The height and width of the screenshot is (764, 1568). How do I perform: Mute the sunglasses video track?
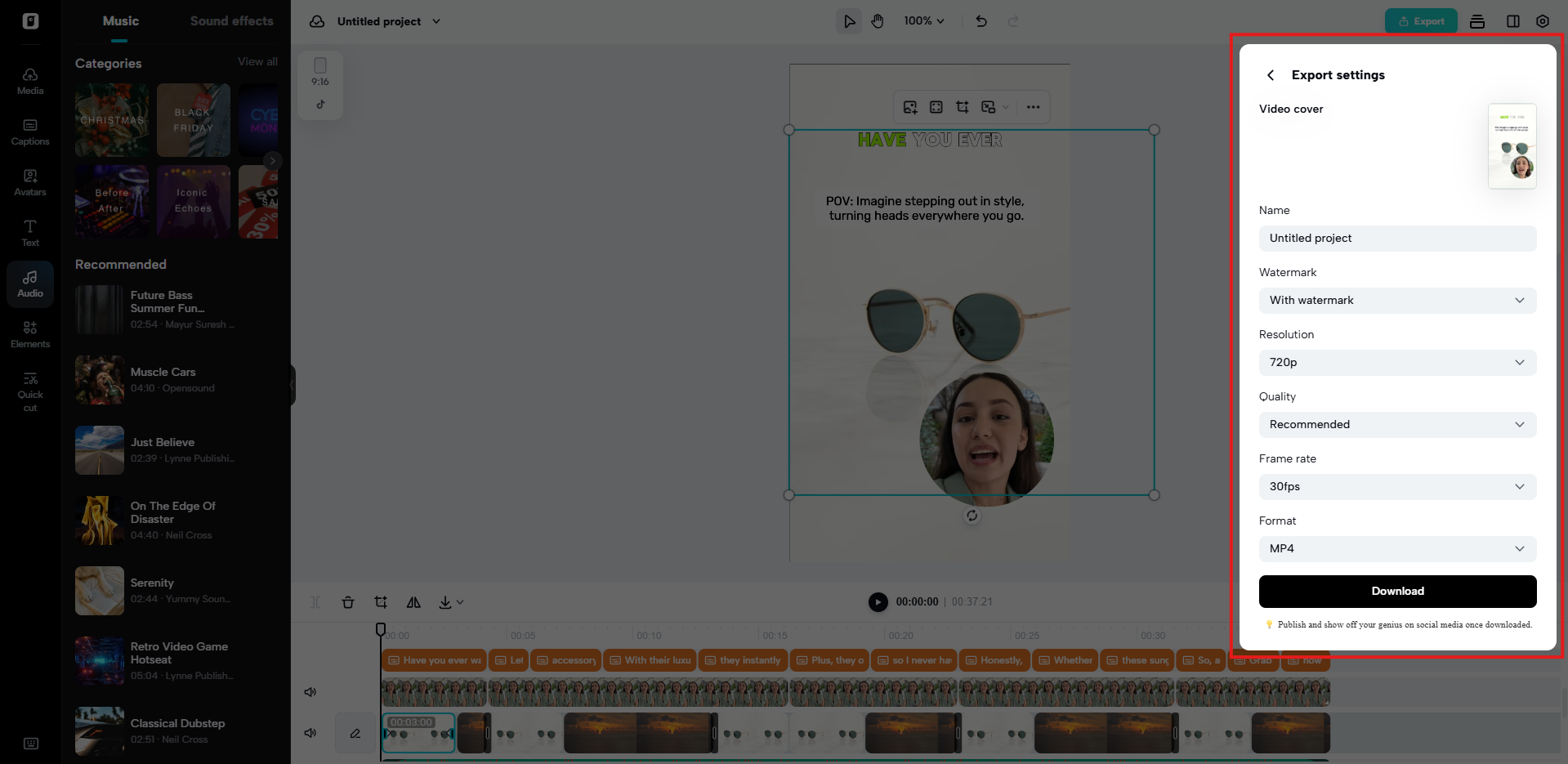pos(310,733)
